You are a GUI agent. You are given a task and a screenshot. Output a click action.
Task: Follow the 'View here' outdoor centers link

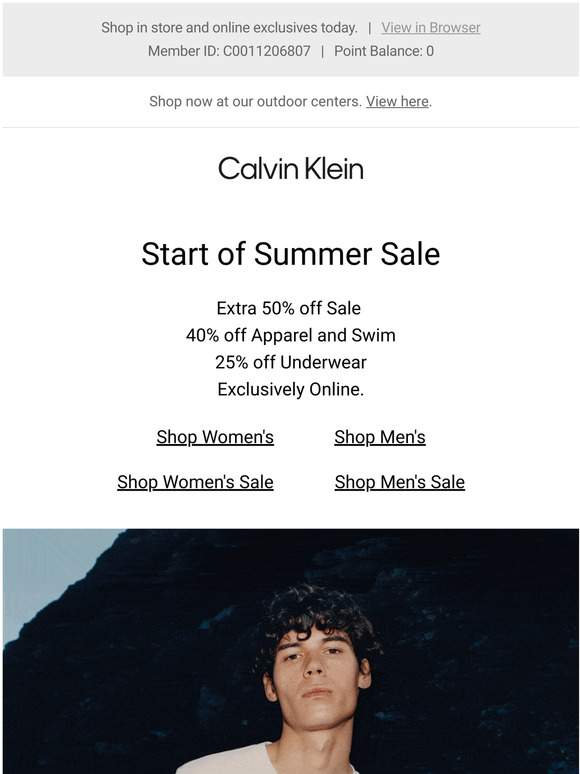coord(397,101)
